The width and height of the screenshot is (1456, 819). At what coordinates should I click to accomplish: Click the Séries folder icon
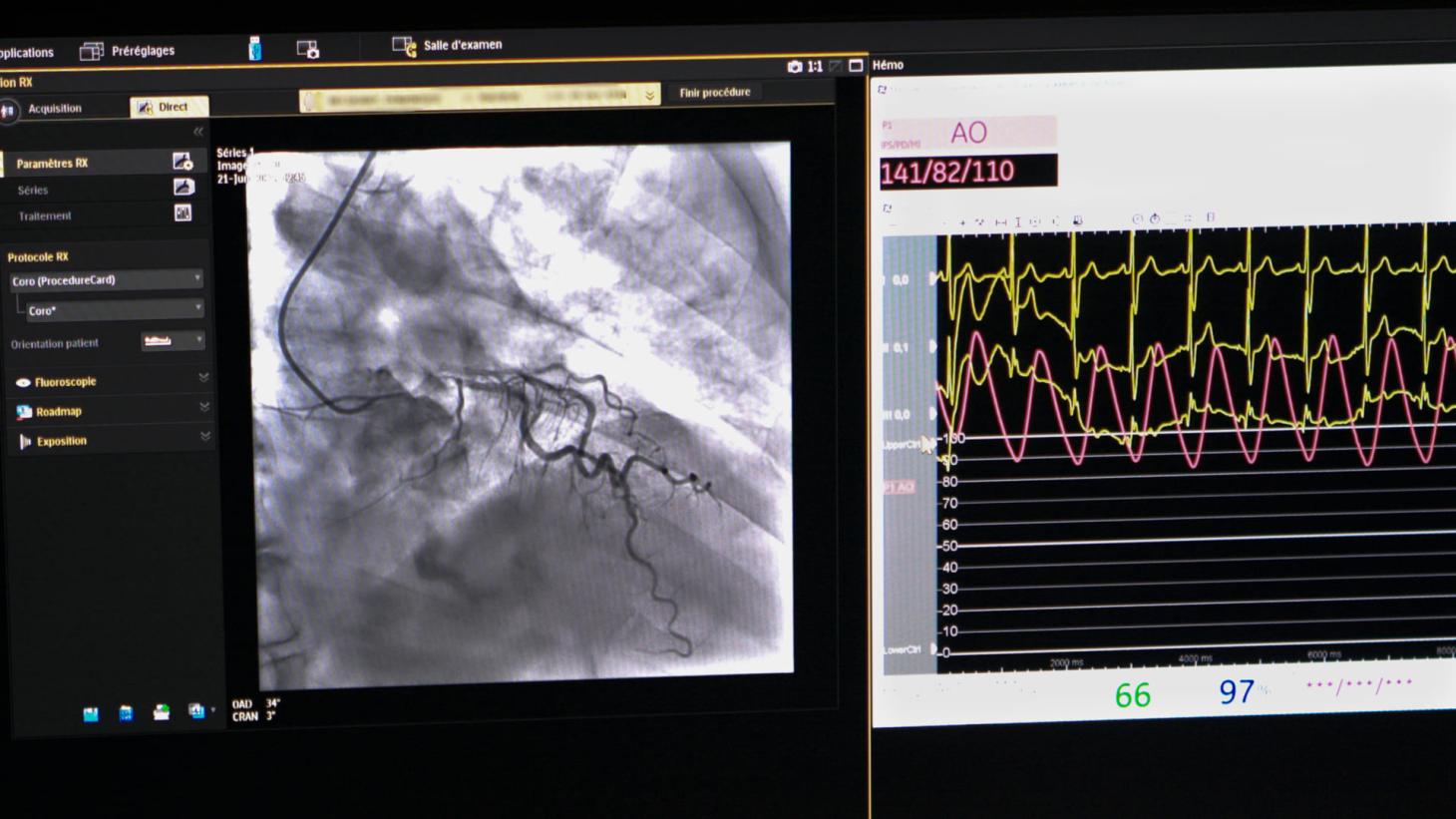(183, 188)
